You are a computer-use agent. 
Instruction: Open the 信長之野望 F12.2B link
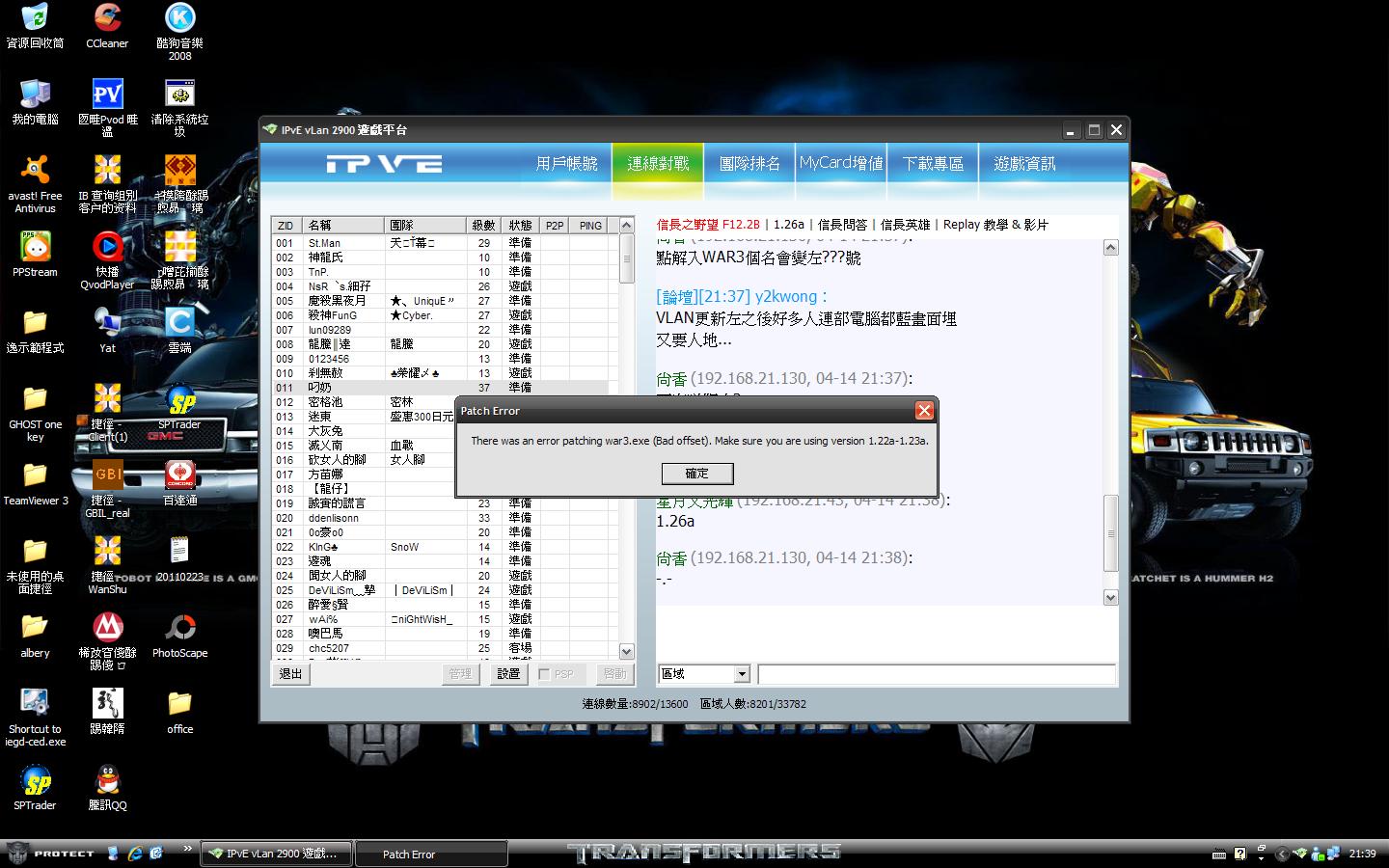(709, 225)
